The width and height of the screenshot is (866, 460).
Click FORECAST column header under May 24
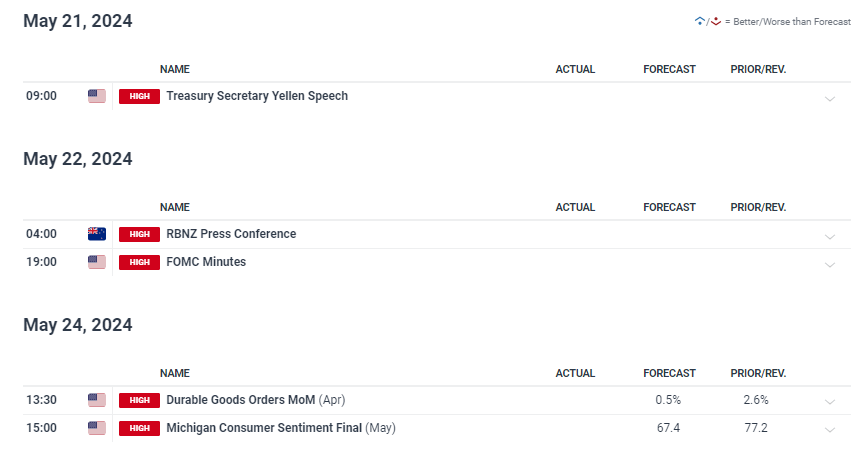point(669,373)
